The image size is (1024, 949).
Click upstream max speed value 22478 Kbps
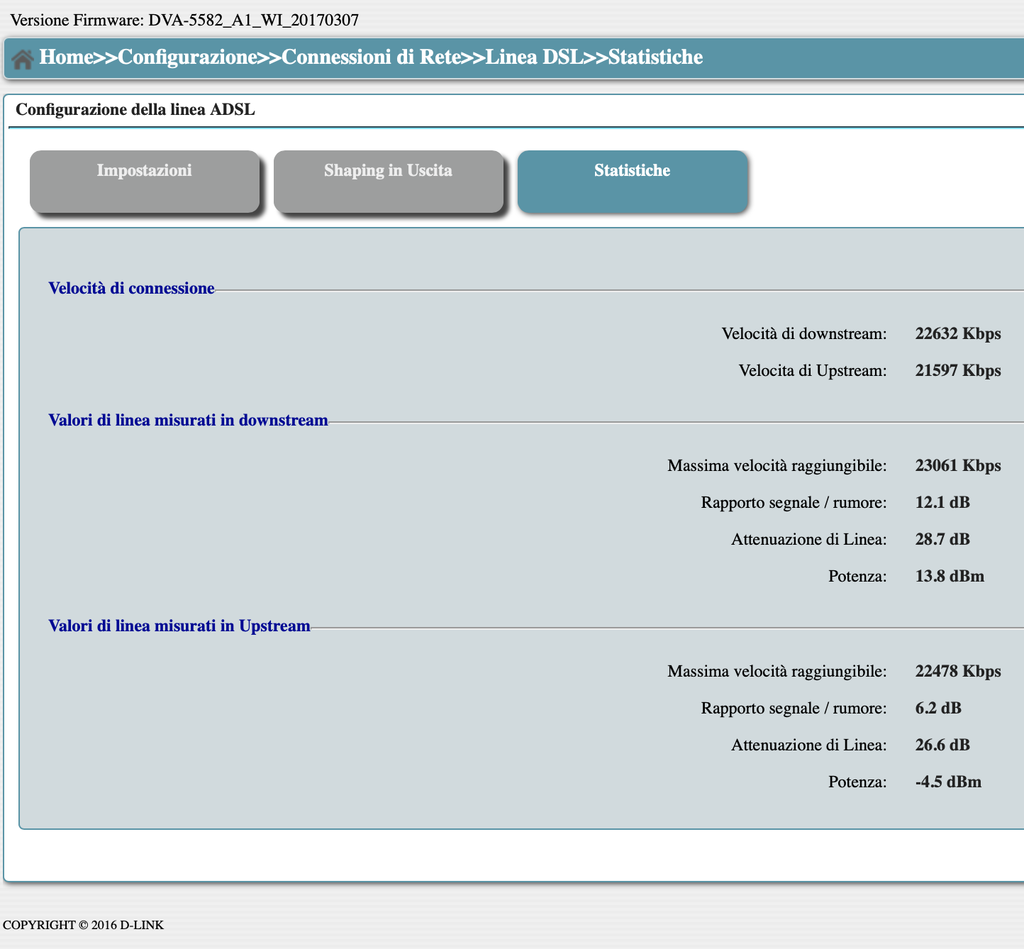coord(957,671)
